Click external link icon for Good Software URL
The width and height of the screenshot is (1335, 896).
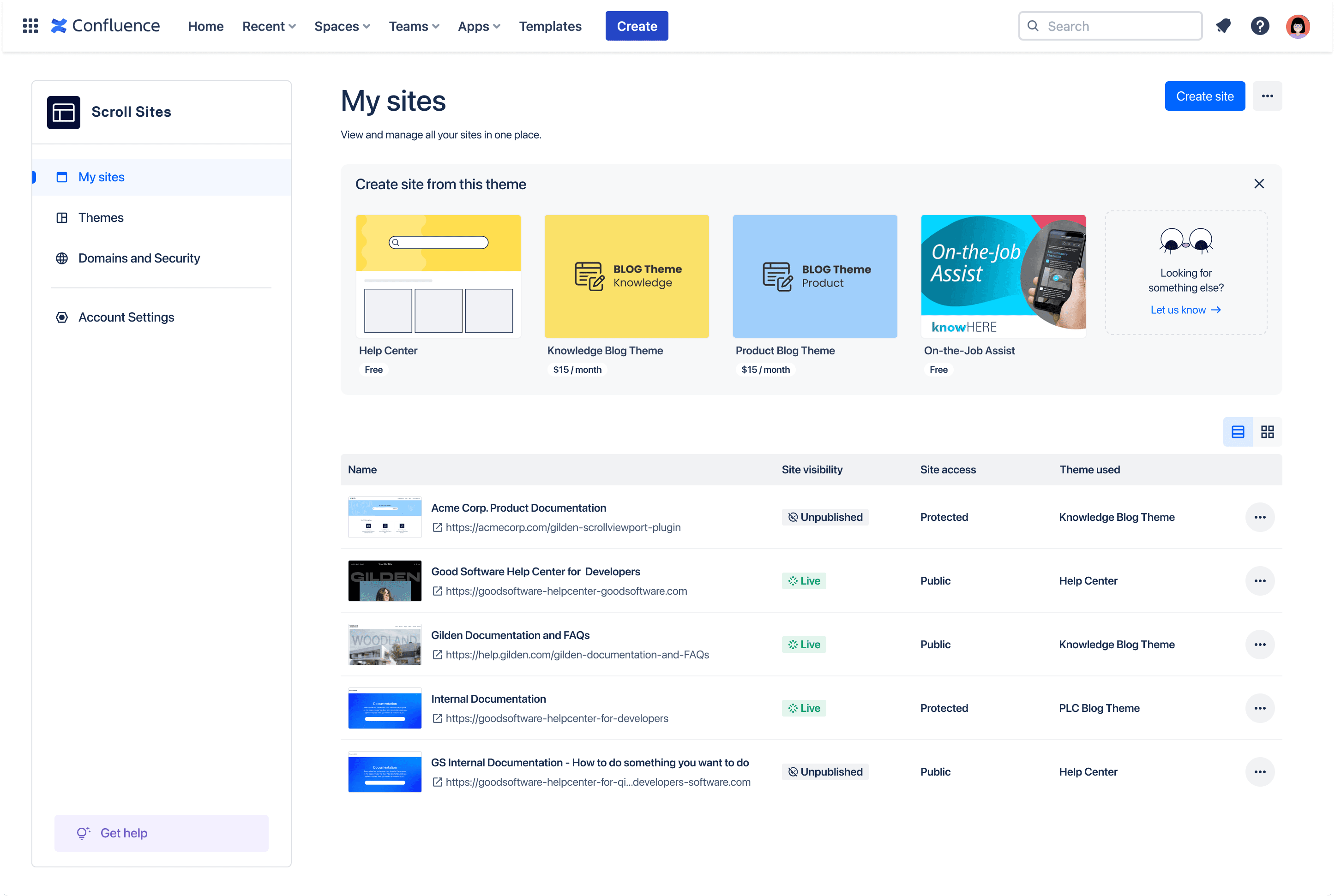[437, 591]
